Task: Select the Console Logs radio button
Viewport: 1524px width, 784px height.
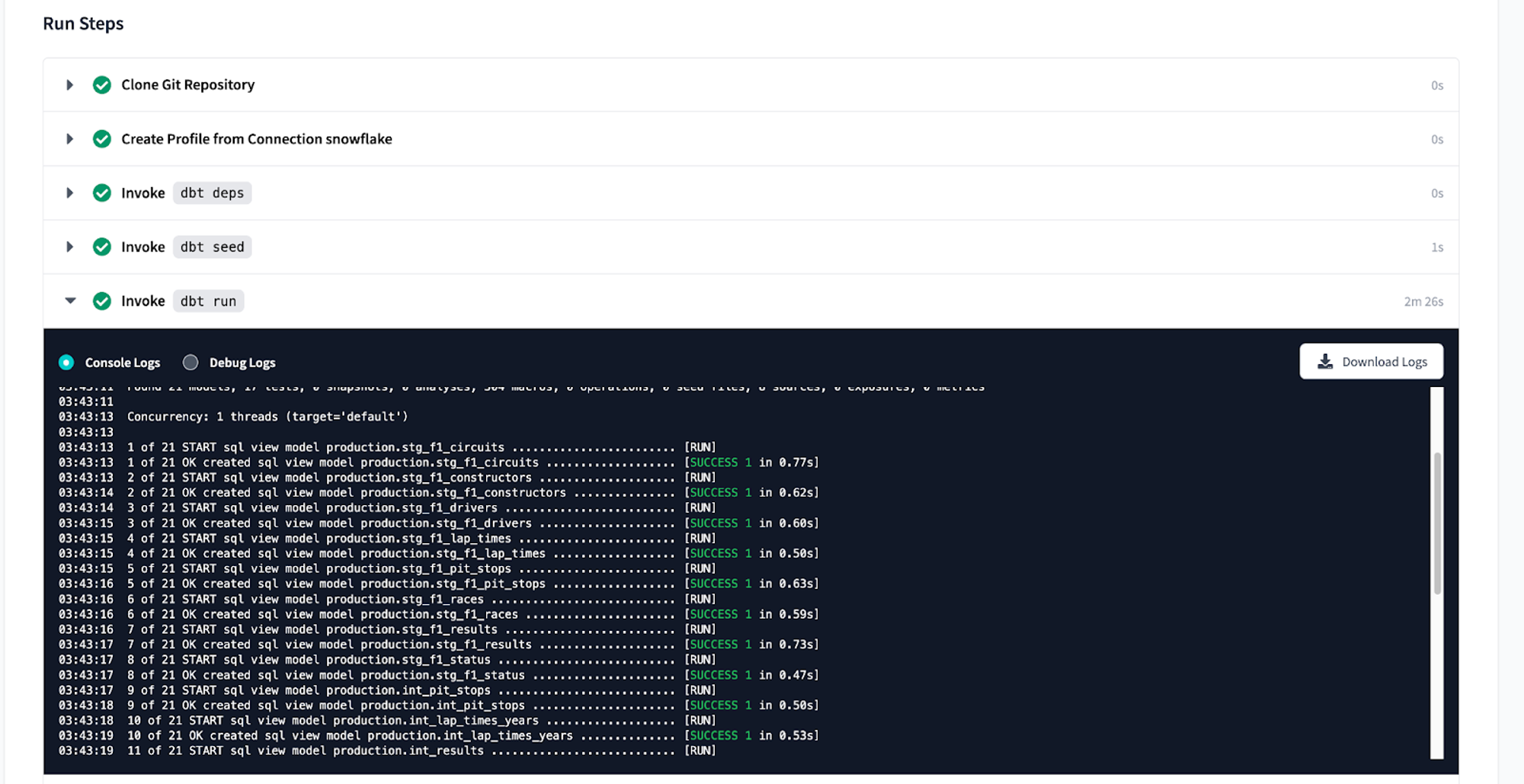Action: point(66,363)
